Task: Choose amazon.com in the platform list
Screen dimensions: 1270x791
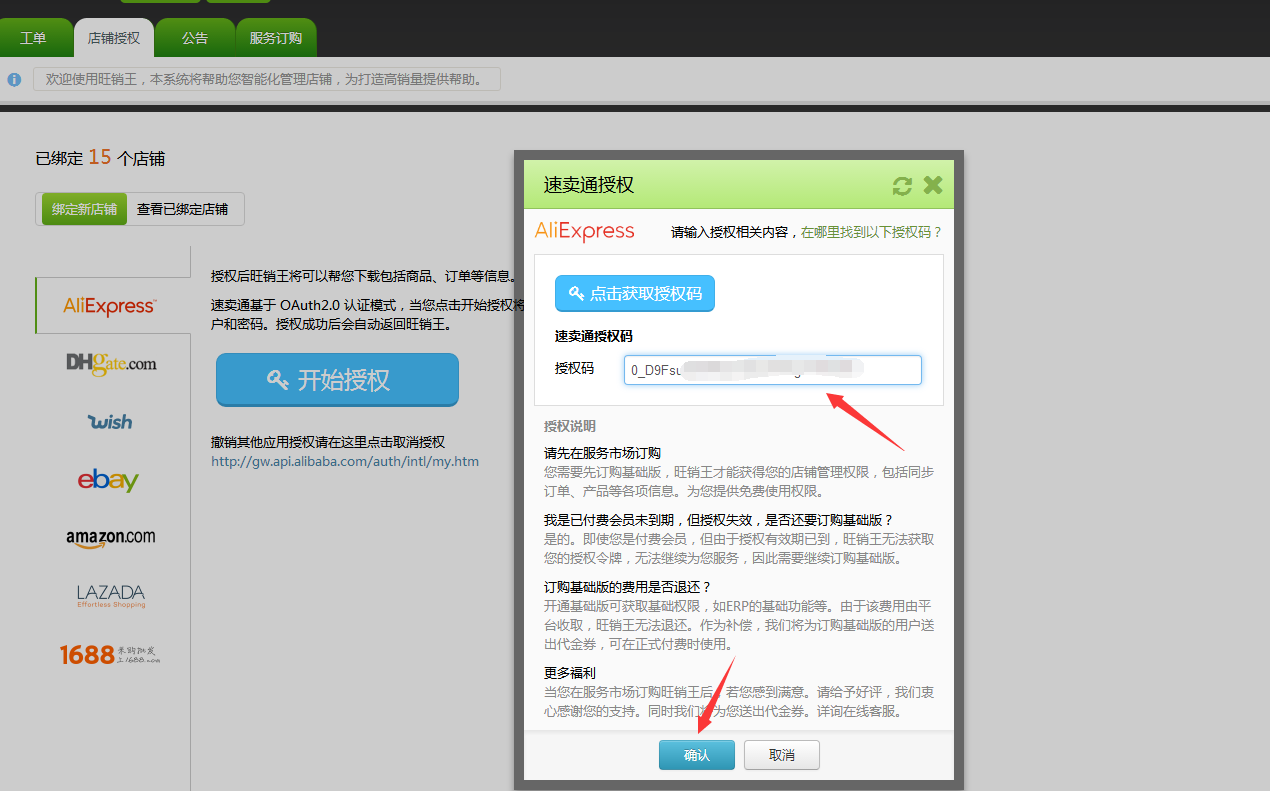Action: [111, 538]
